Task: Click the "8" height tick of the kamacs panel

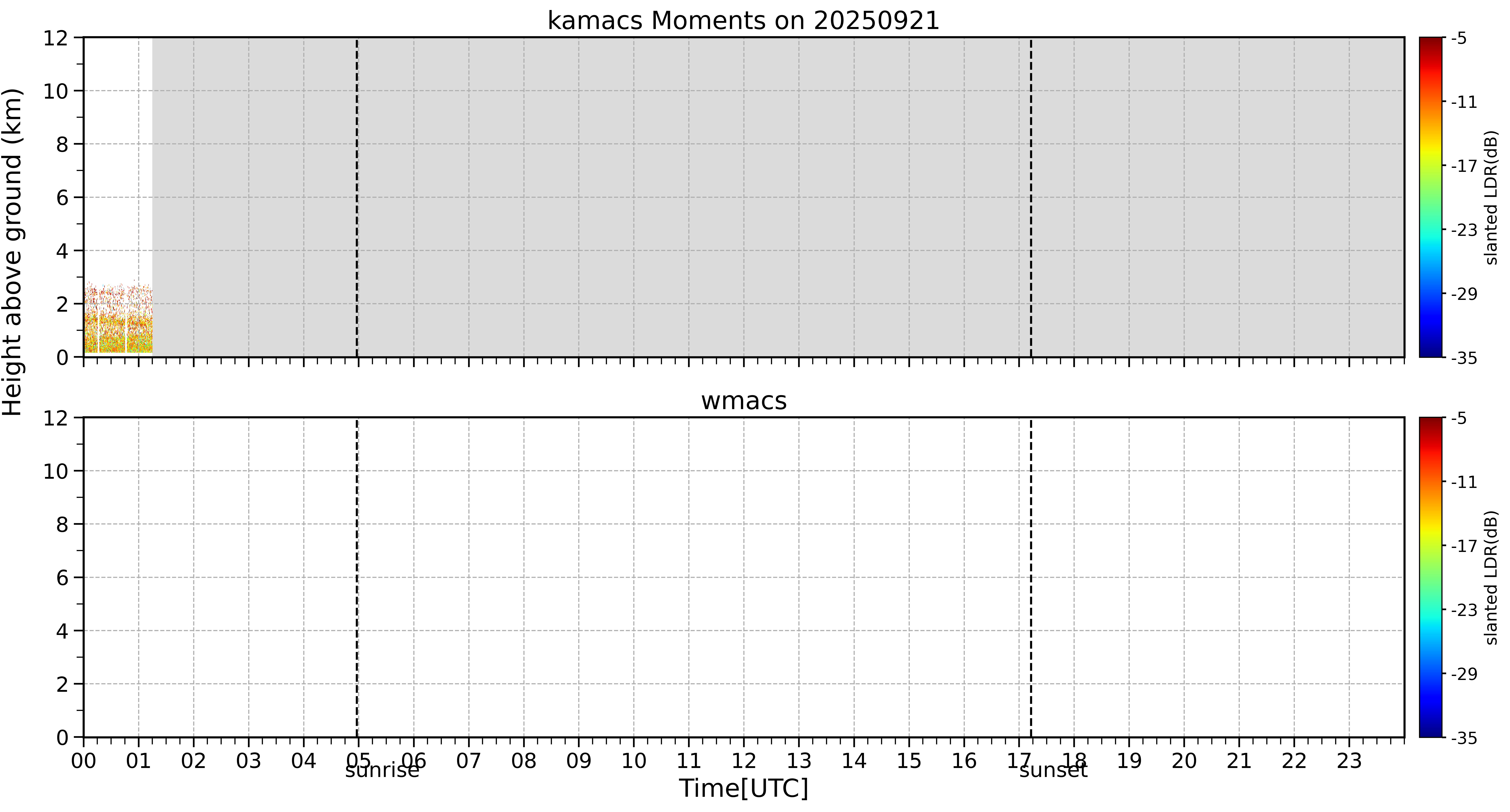Action: click(x=62, y=145)
